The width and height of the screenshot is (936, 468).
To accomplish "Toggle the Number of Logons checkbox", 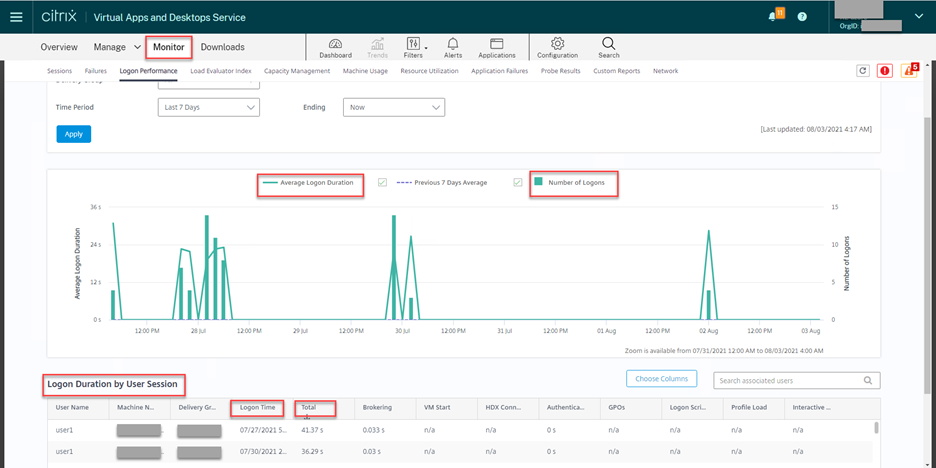I will 518,182.
